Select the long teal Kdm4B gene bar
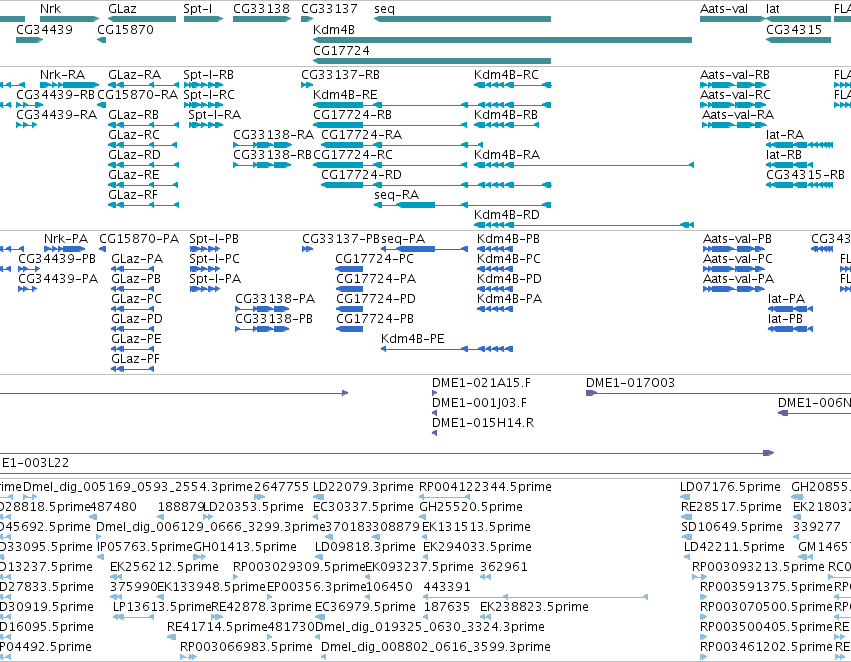Screen dimensions: 851x662 (503, 40)
